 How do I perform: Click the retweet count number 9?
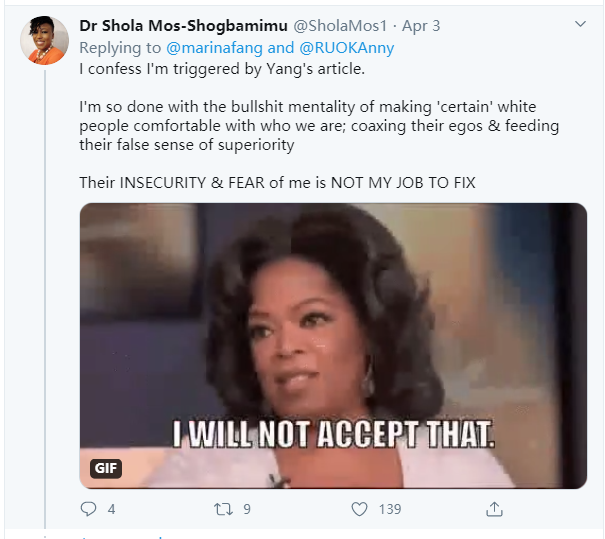pos(246,509)
